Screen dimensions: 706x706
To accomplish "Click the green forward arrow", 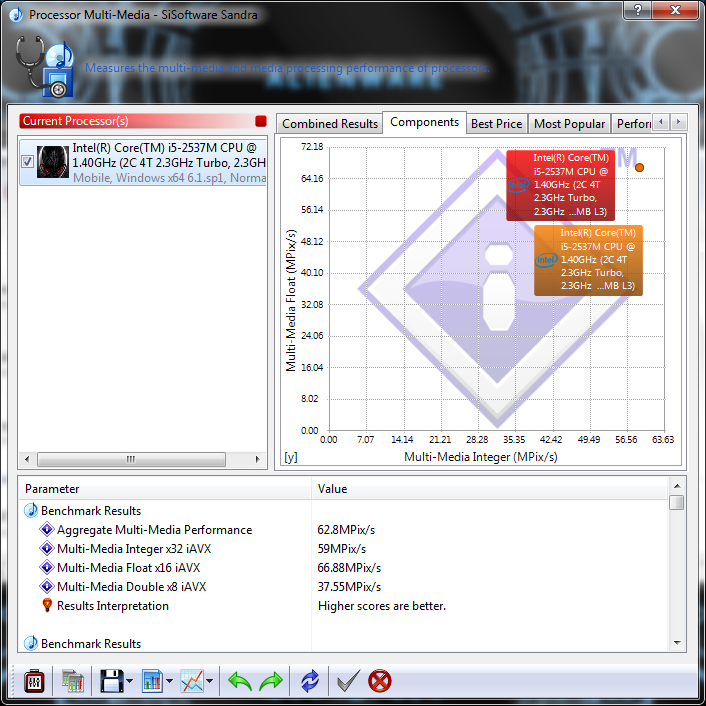I will 271,681.
